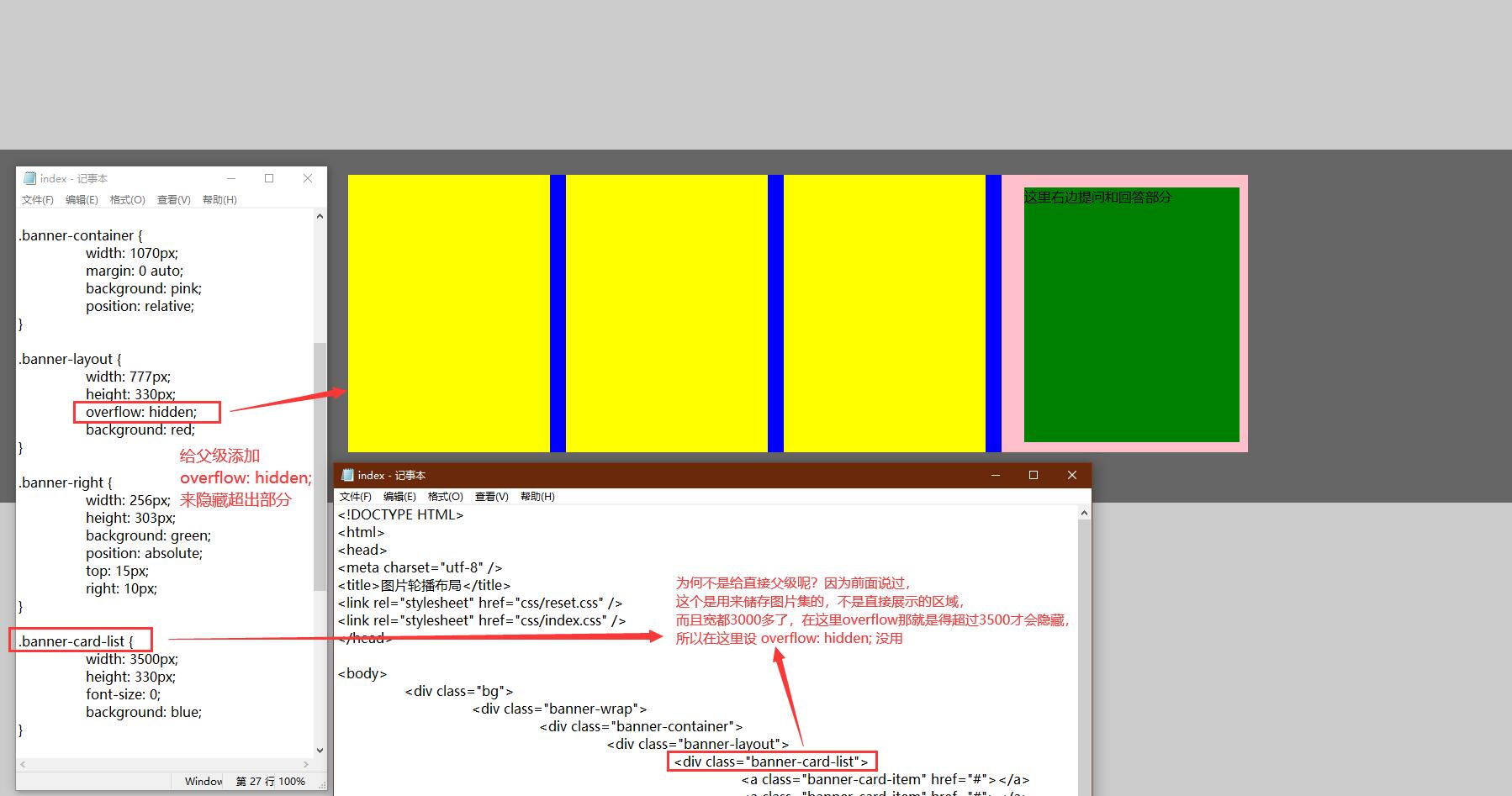Click '.banner-container {' line in CSS Notepad
1512x796 pixels.
[81, 235]
